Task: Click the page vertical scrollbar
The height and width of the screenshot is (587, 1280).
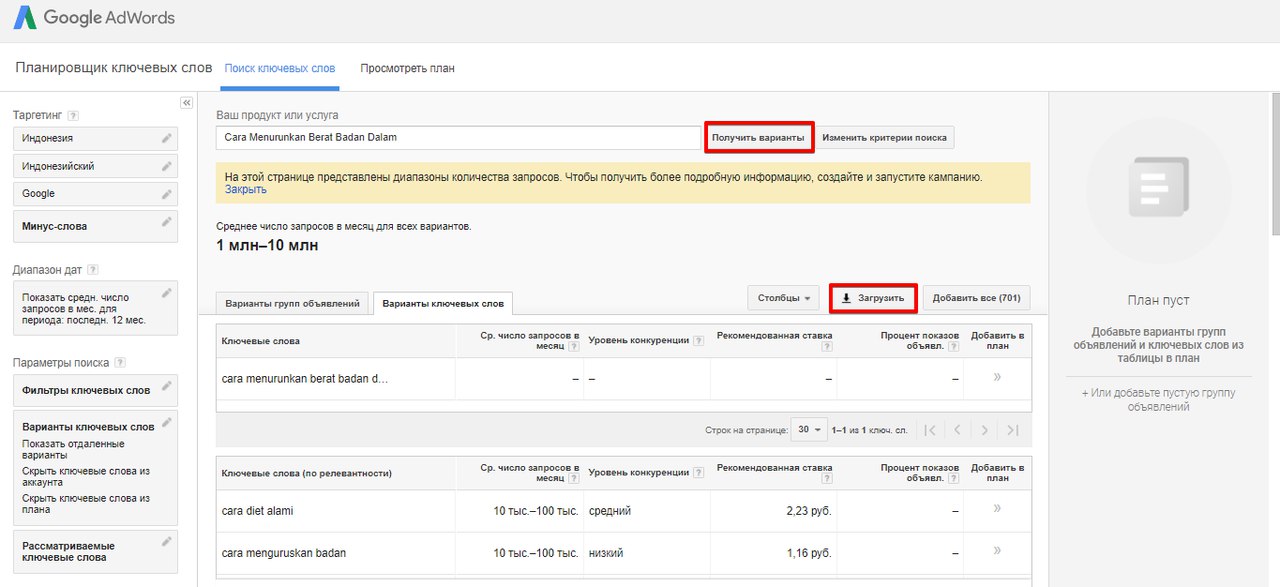Action: pyautogui.click(x=1275, y=164)
